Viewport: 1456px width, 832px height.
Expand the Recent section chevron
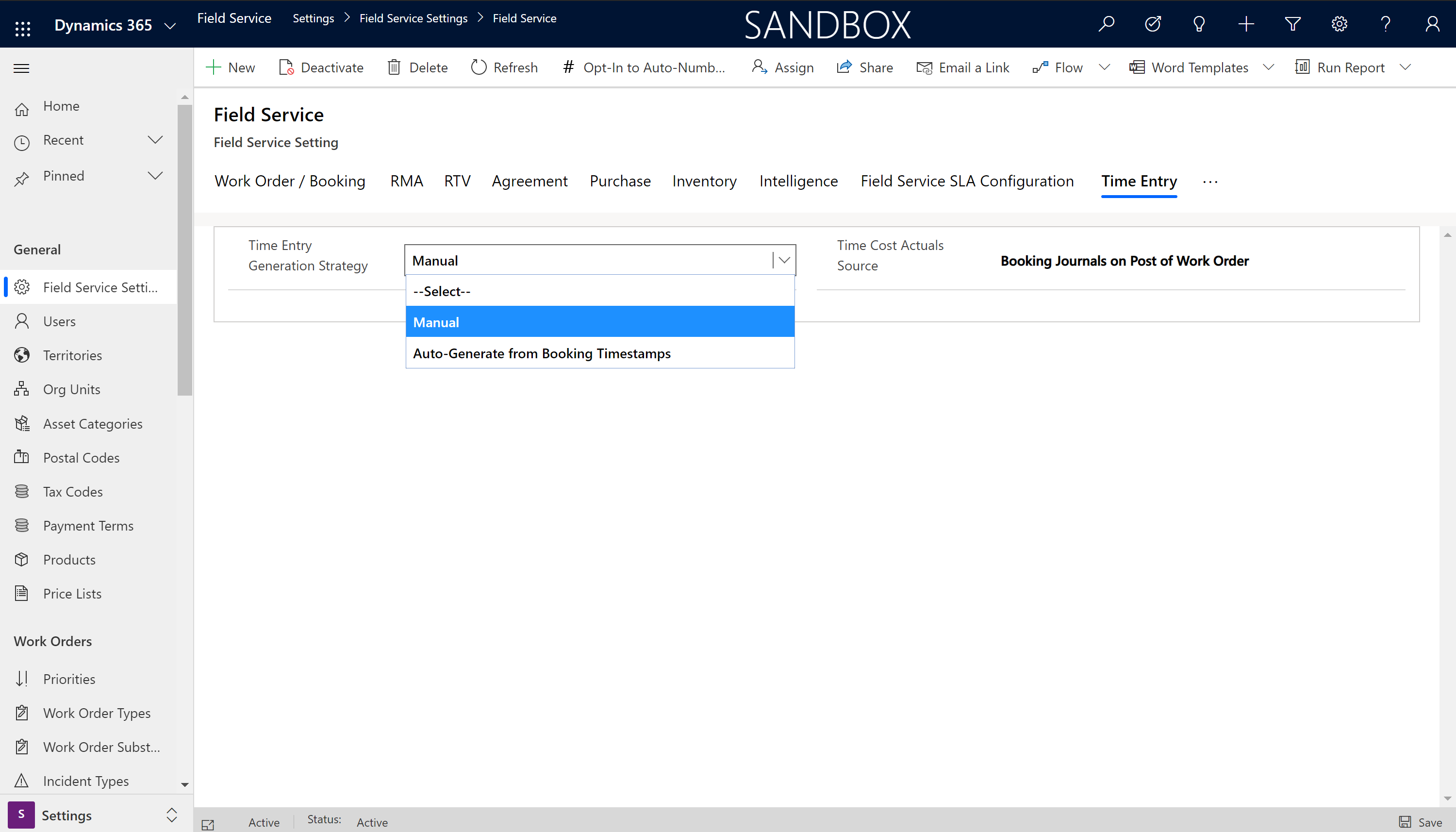pos(155,140)
